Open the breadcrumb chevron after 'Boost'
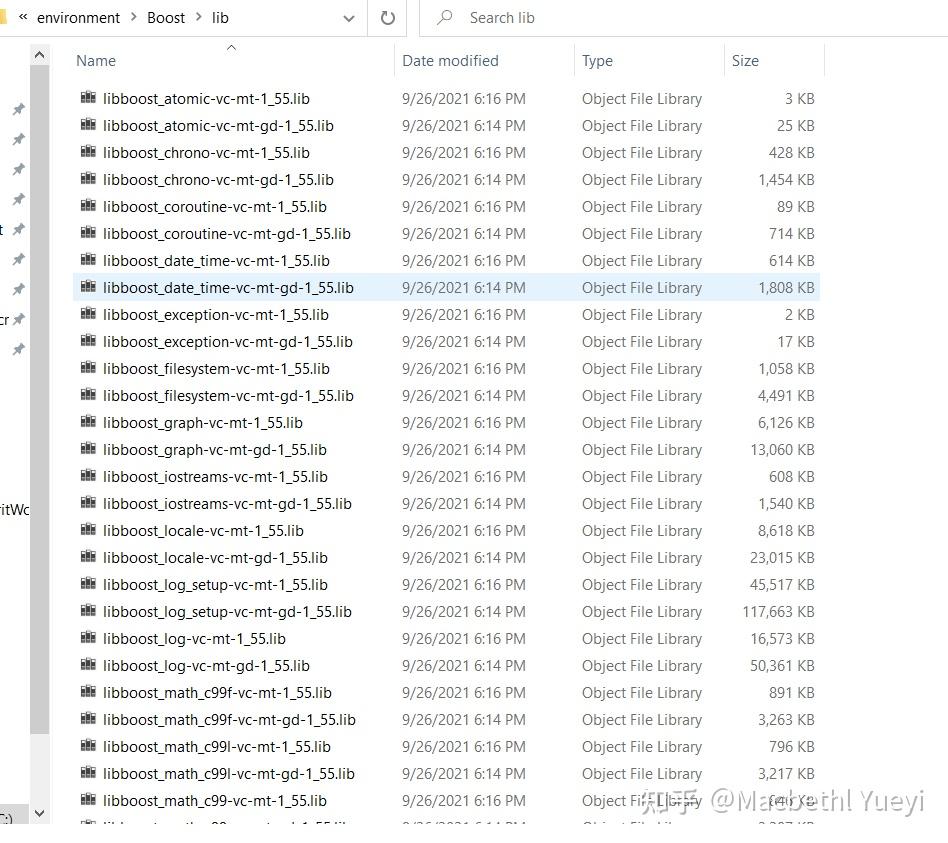948x843 pixels. (x=200, y=17)
